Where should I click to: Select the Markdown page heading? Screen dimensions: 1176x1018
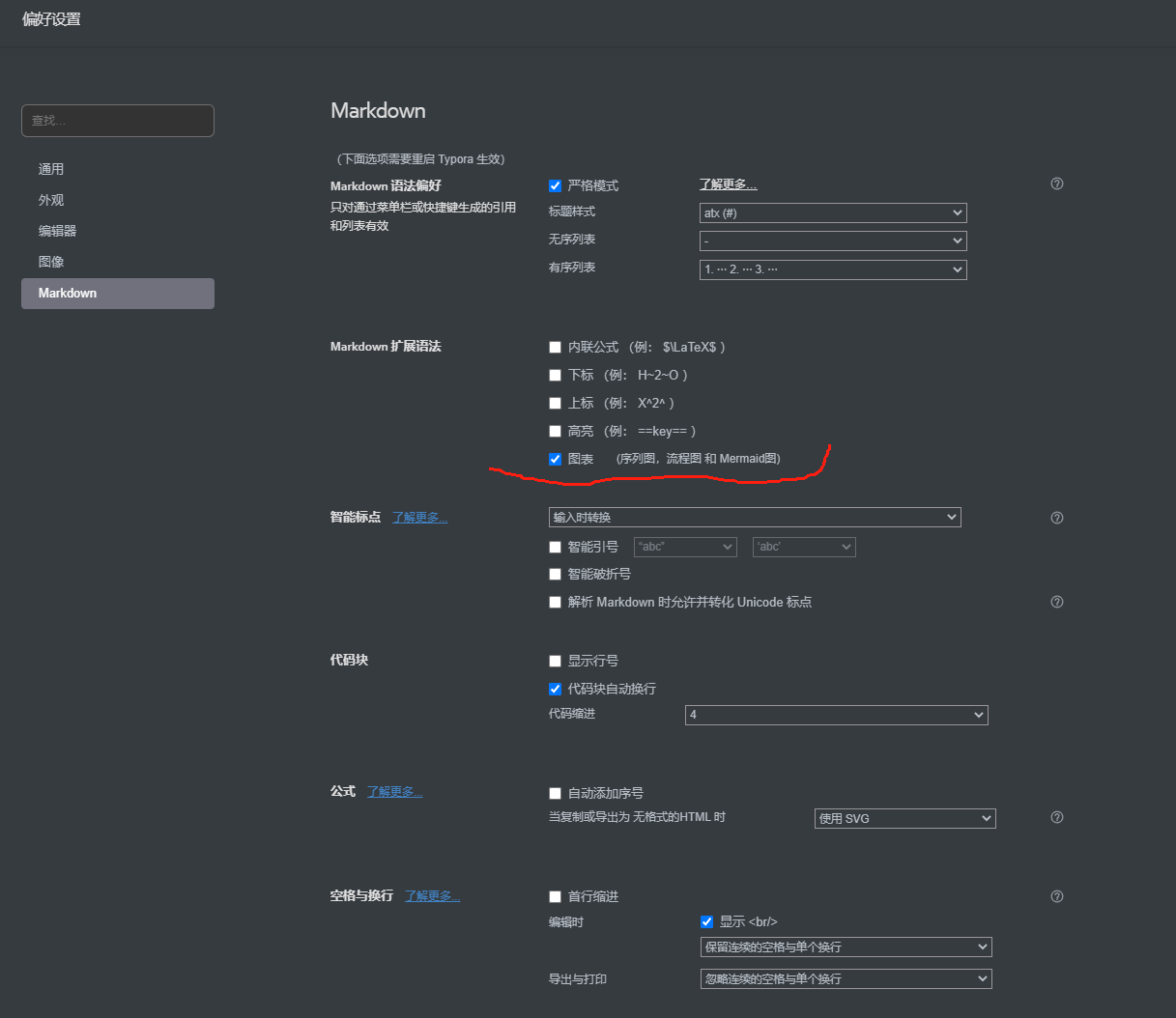click(x=378, y=111)
